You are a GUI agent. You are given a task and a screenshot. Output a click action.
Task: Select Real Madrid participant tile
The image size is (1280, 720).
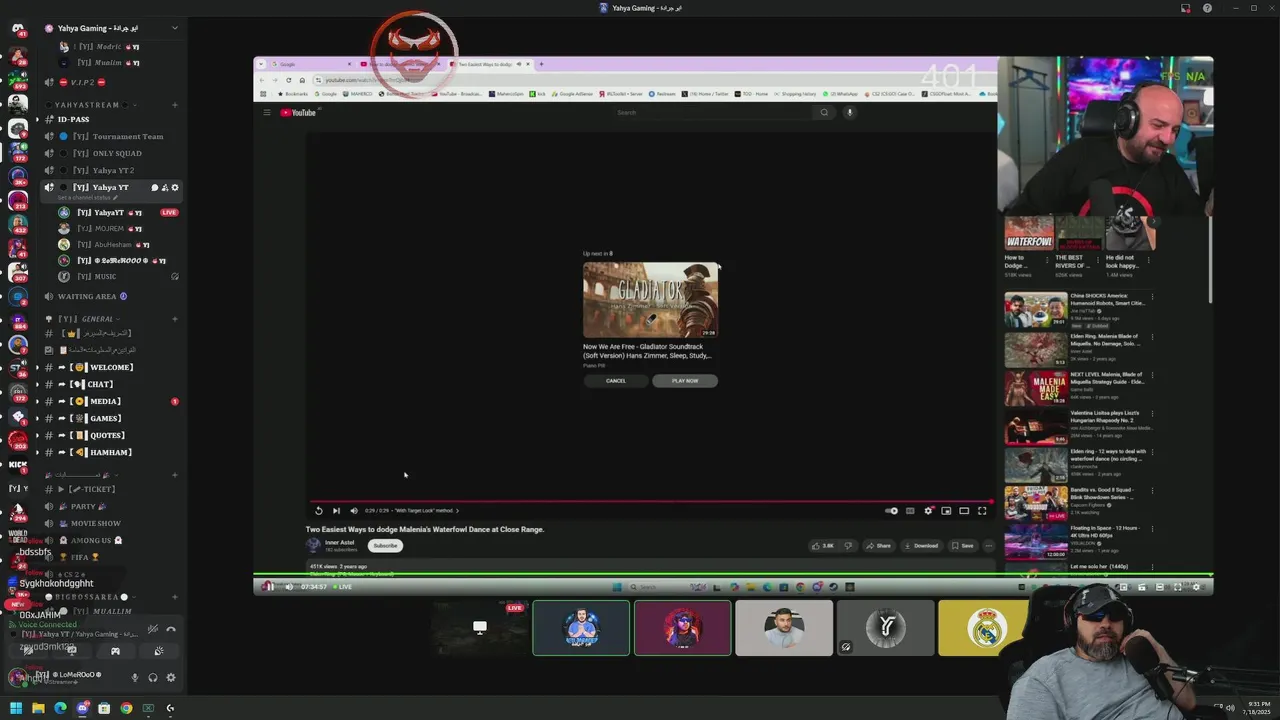tap(984, 628)
